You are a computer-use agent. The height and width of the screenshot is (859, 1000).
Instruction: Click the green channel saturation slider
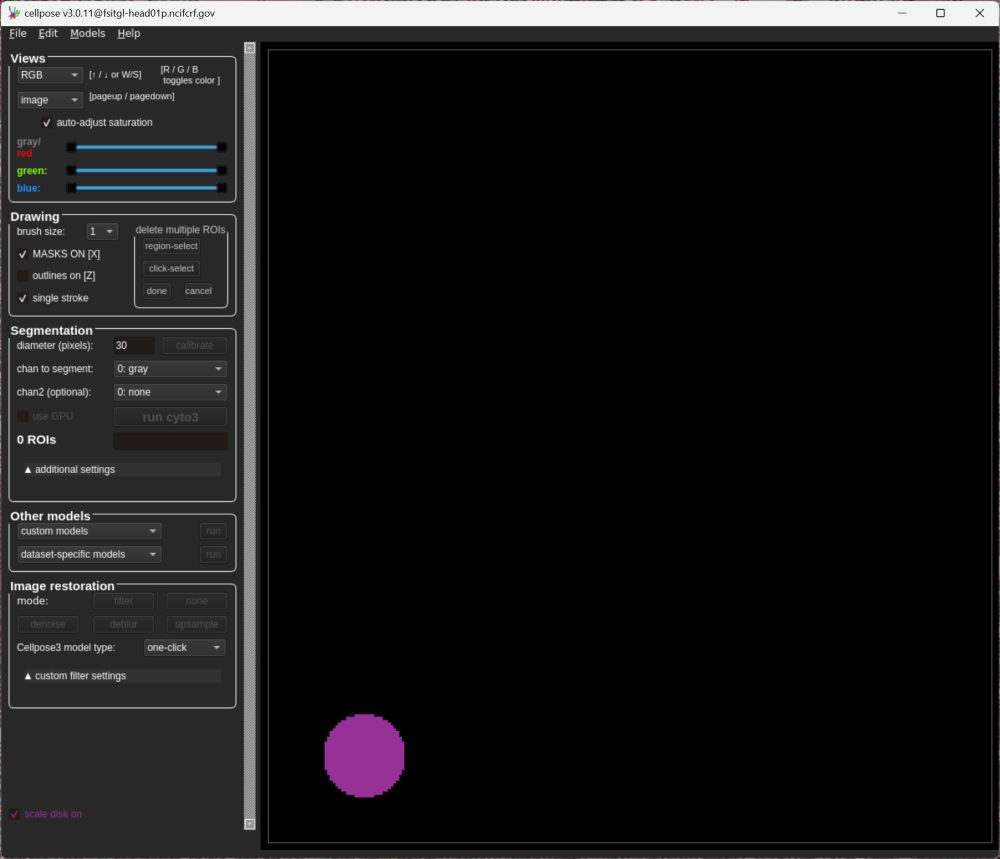146,171
